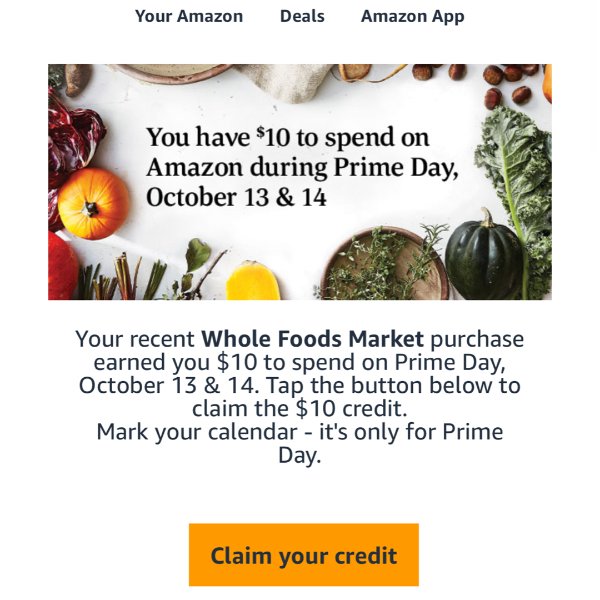Click the yellow butternut squash half
This screenshot has width=600, height=600.
pyautogui.click(x=253, y=280)
